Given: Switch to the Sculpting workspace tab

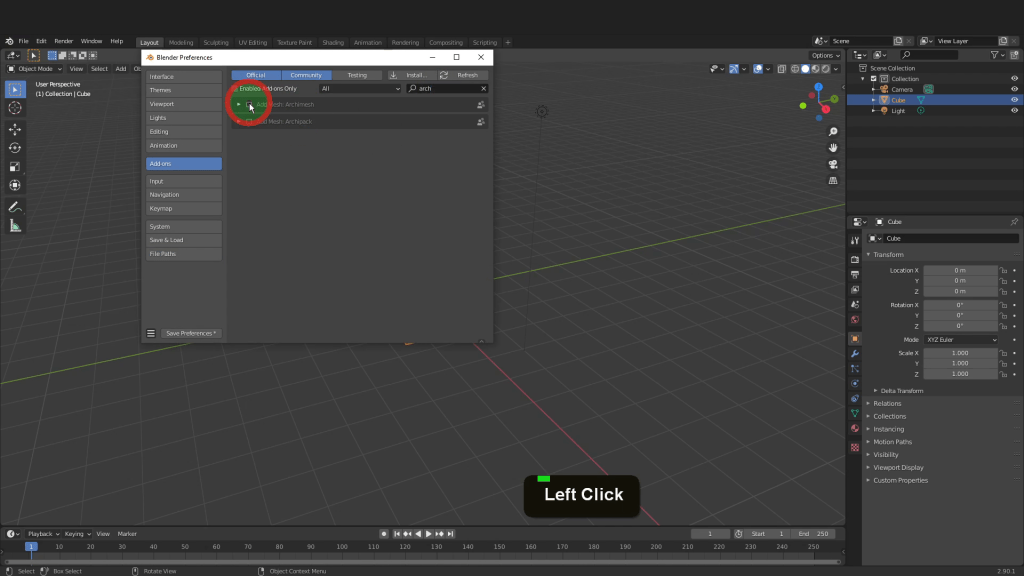Looking at the screenshot, I should [x=215, y=42].
